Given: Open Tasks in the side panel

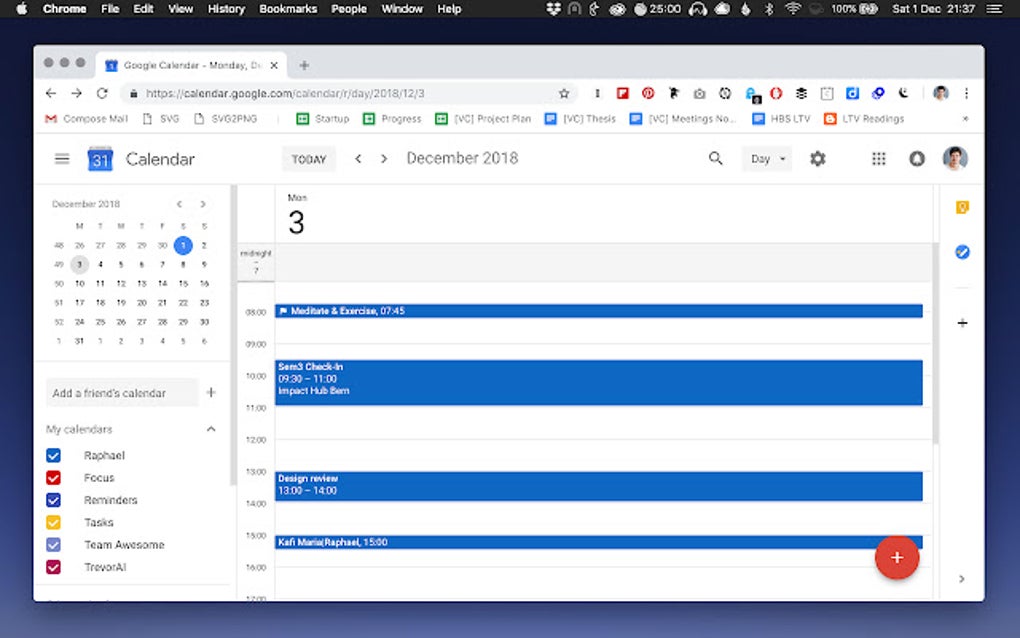Looking at the screenshot, I should point(962,252).
